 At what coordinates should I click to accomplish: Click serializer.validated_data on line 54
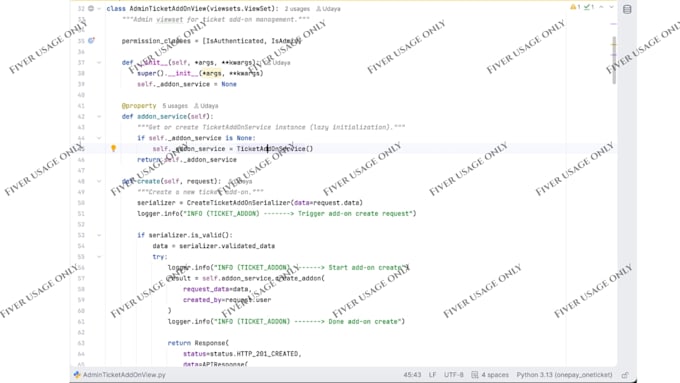click(x=227, y=246)
